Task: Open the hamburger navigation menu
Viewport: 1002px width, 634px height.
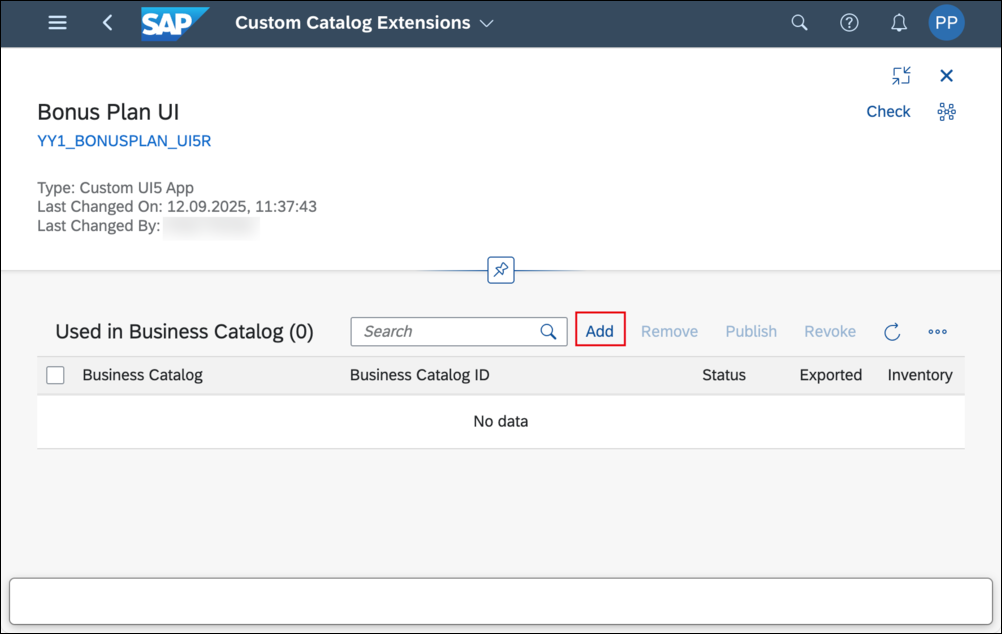Action: pos(58,23)
